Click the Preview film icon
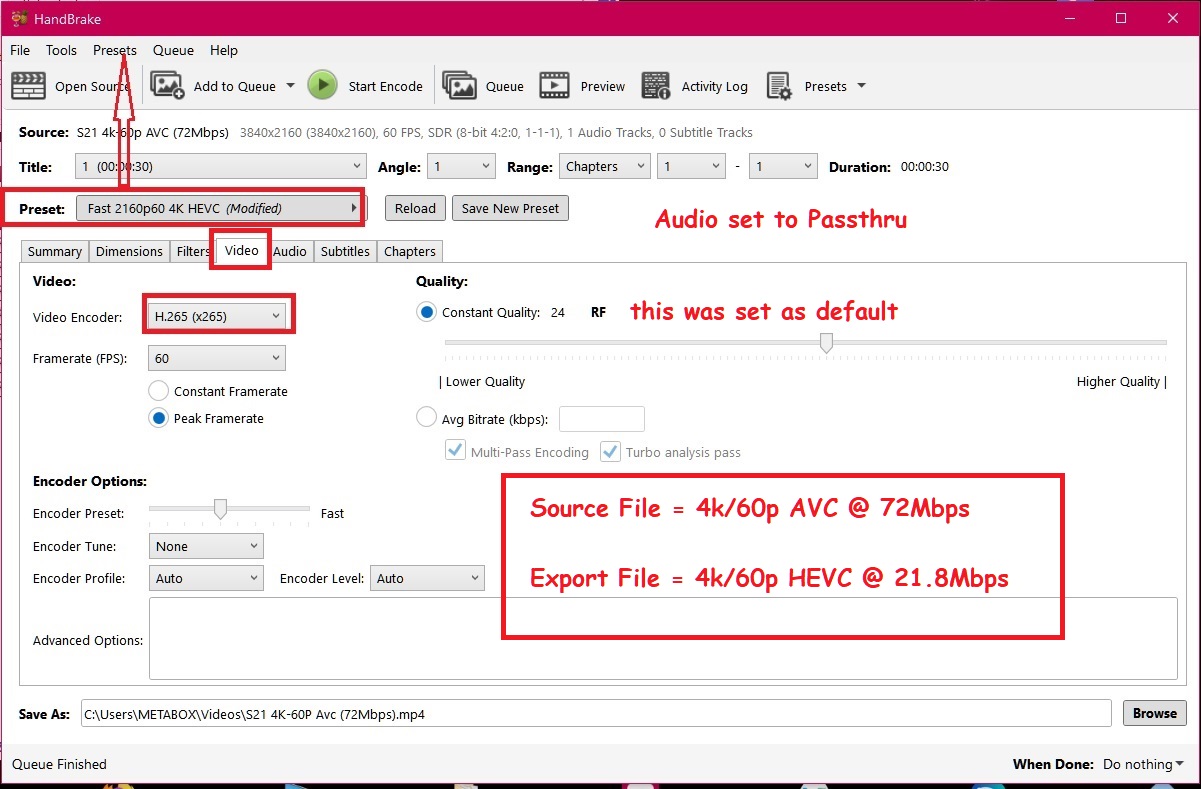 coord(554,86)
